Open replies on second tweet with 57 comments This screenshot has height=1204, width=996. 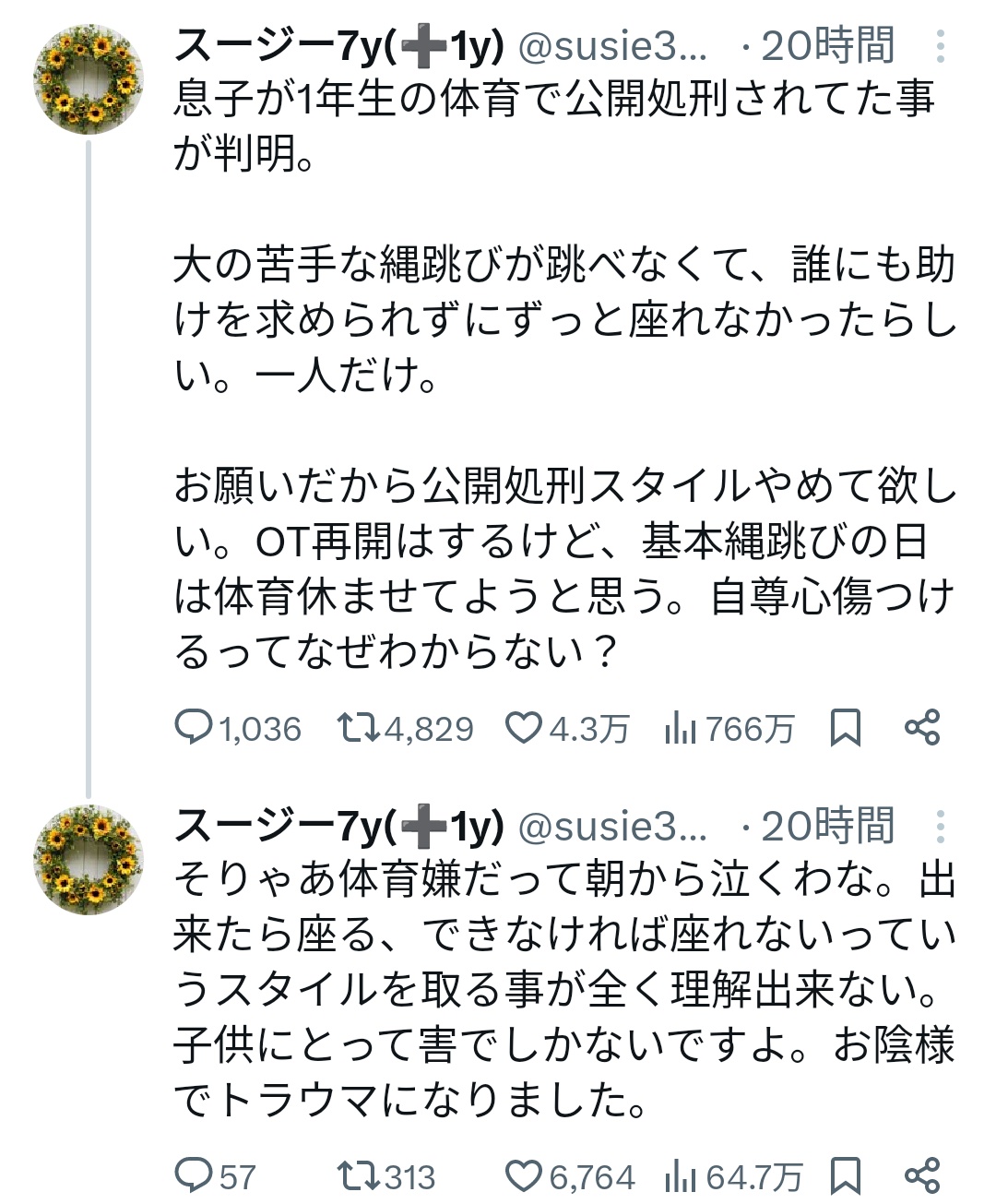216,1176
